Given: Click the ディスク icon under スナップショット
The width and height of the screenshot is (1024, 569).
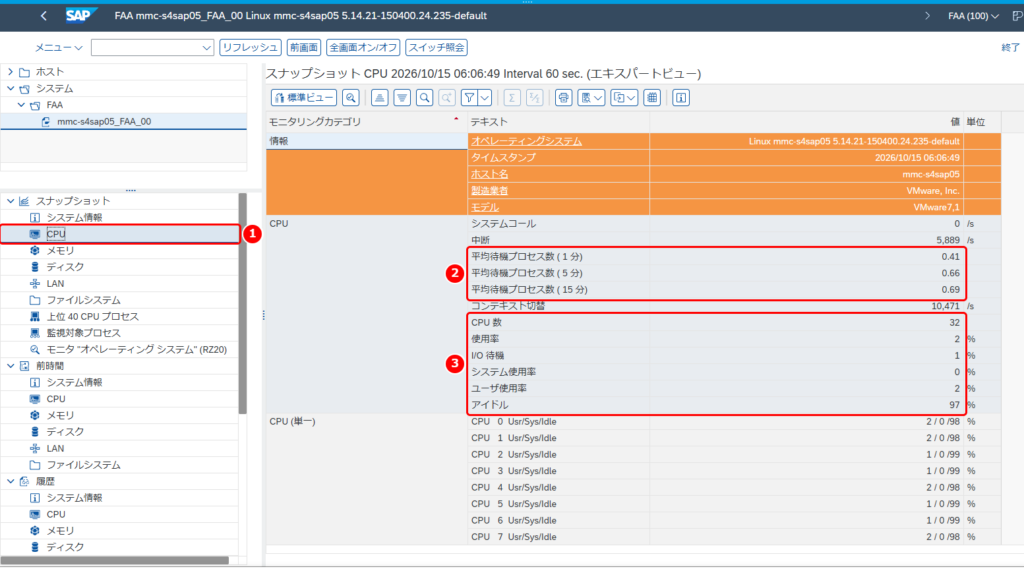Looking at the screenshot, I should (35, 267).
